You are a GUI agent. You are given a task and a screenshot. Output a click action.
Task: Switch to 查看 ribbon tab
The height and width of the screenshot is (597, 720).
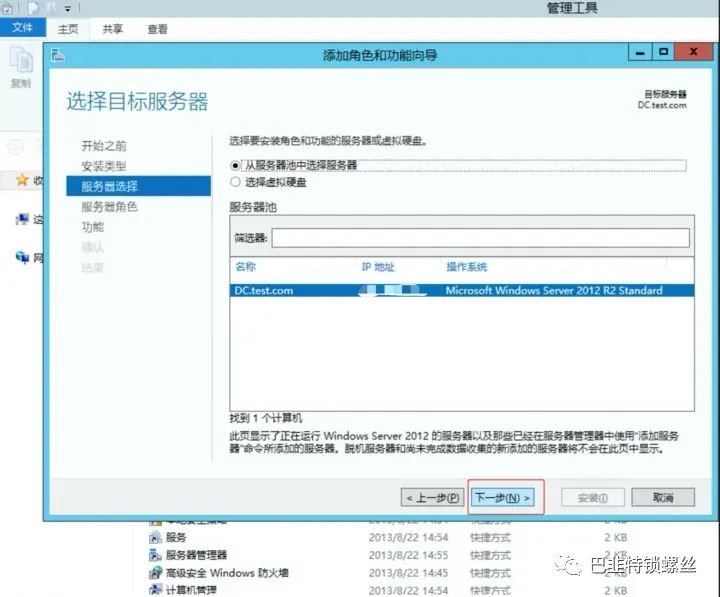[157, 29]
